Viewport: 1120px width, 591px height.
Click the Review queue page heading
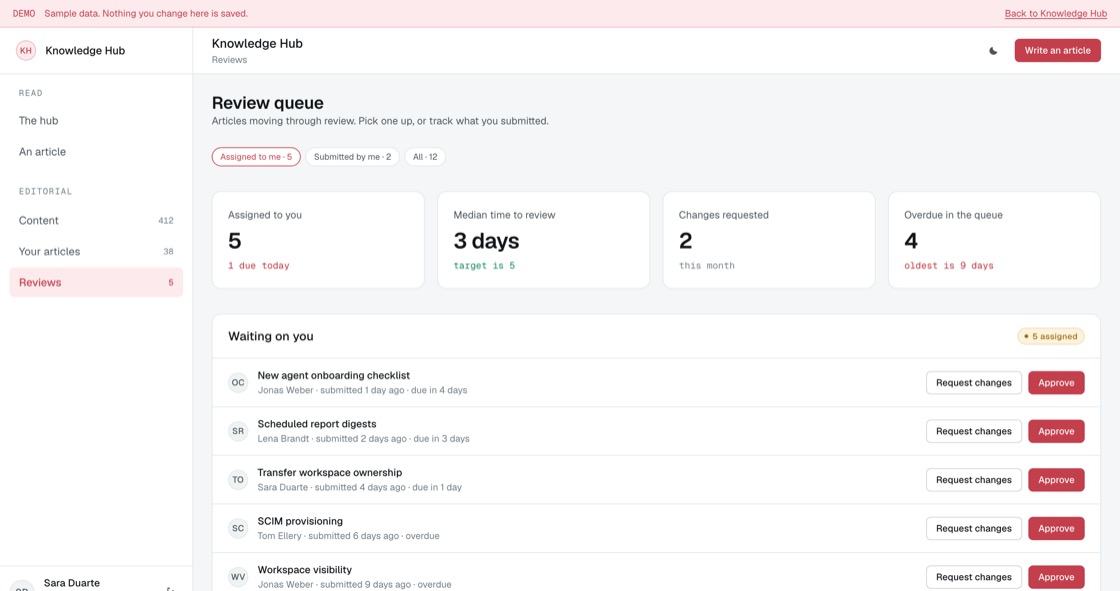pos(268,103)
